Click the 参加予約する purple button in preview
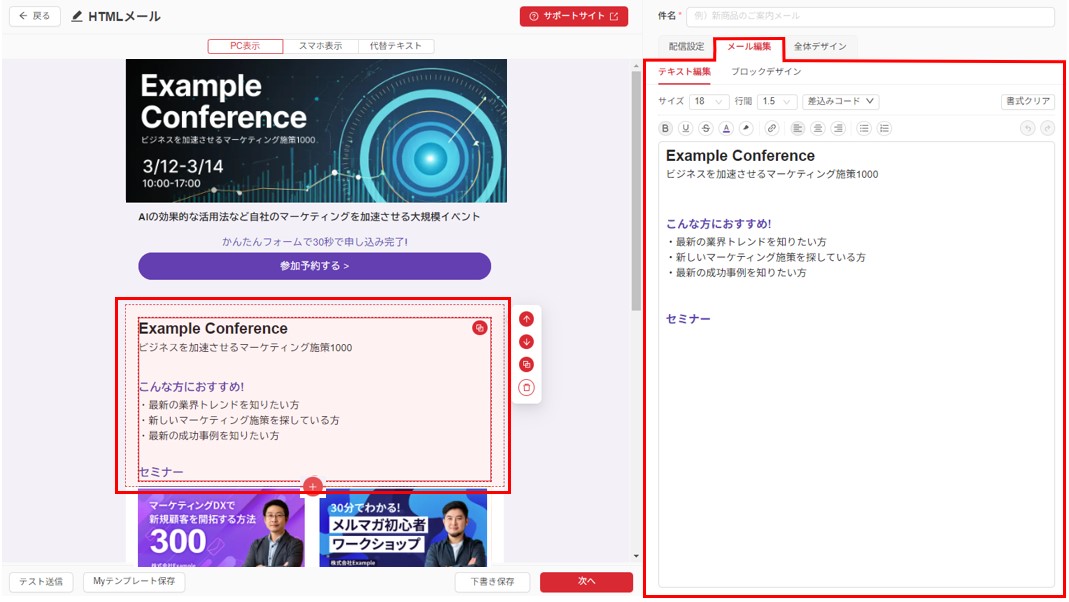The height and width of the screenshot is (602, 1069). coord(314,266)
